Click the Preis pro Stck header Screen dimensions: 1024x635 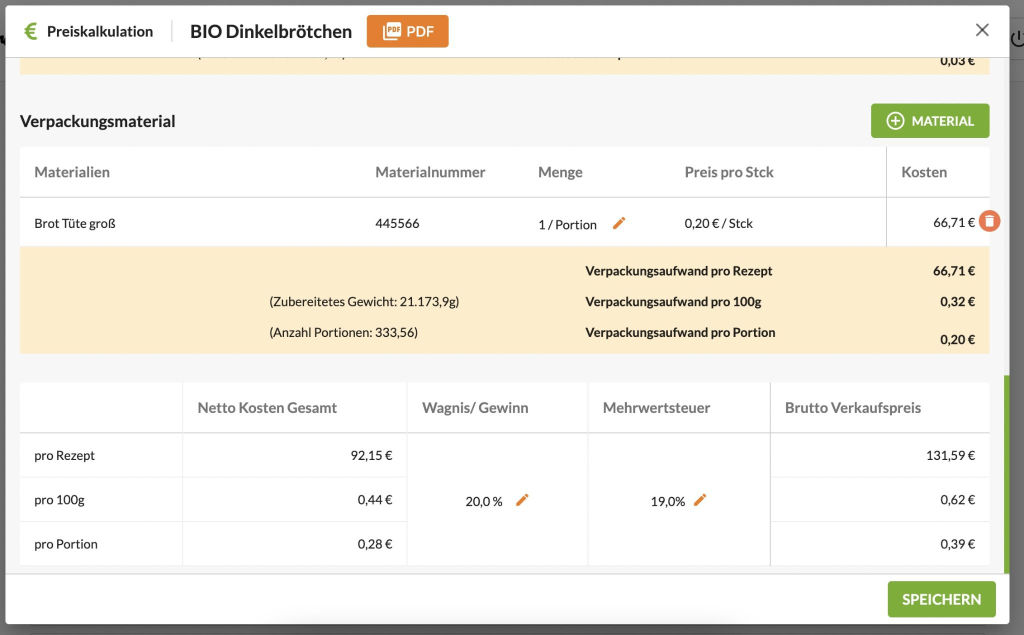[729, 172]
